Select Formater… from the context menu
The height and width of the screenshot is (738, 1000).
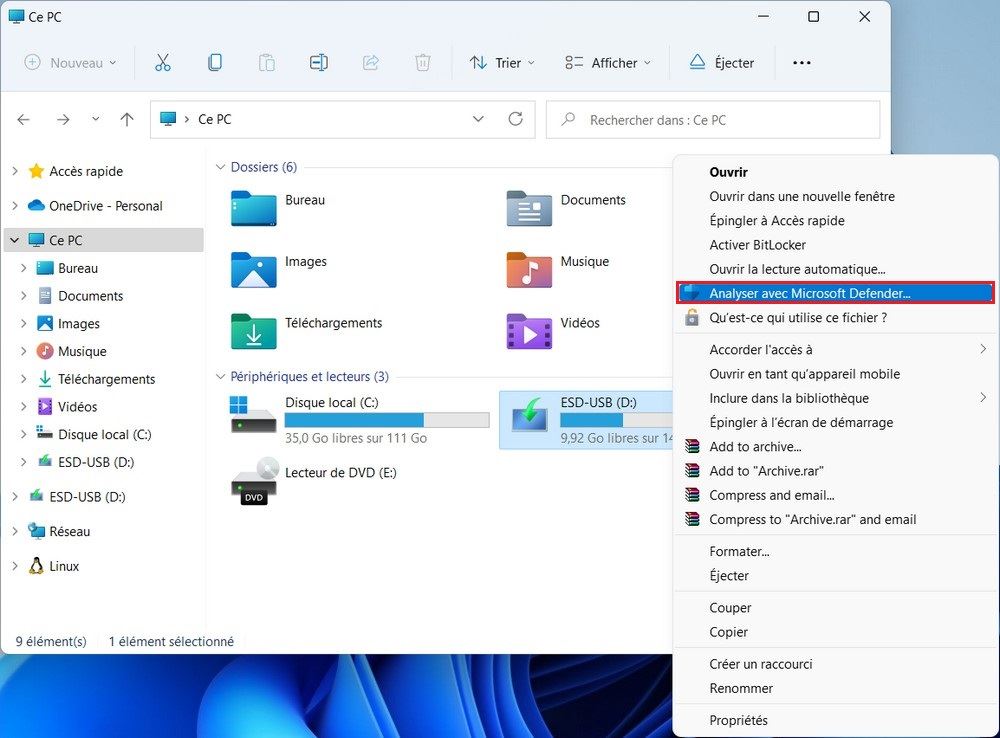739,551
